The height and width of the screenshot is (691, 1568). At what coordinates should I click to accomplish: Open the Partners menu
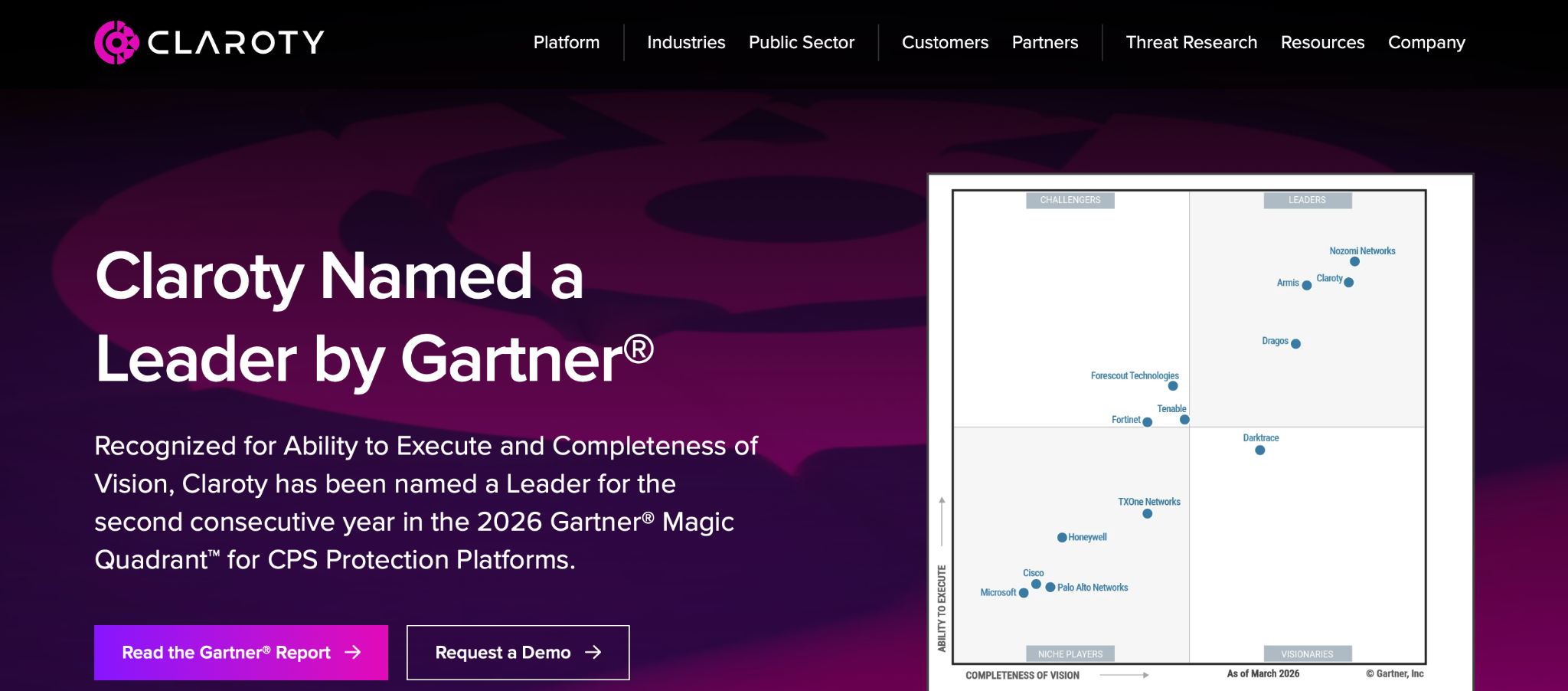(1045, 42)
